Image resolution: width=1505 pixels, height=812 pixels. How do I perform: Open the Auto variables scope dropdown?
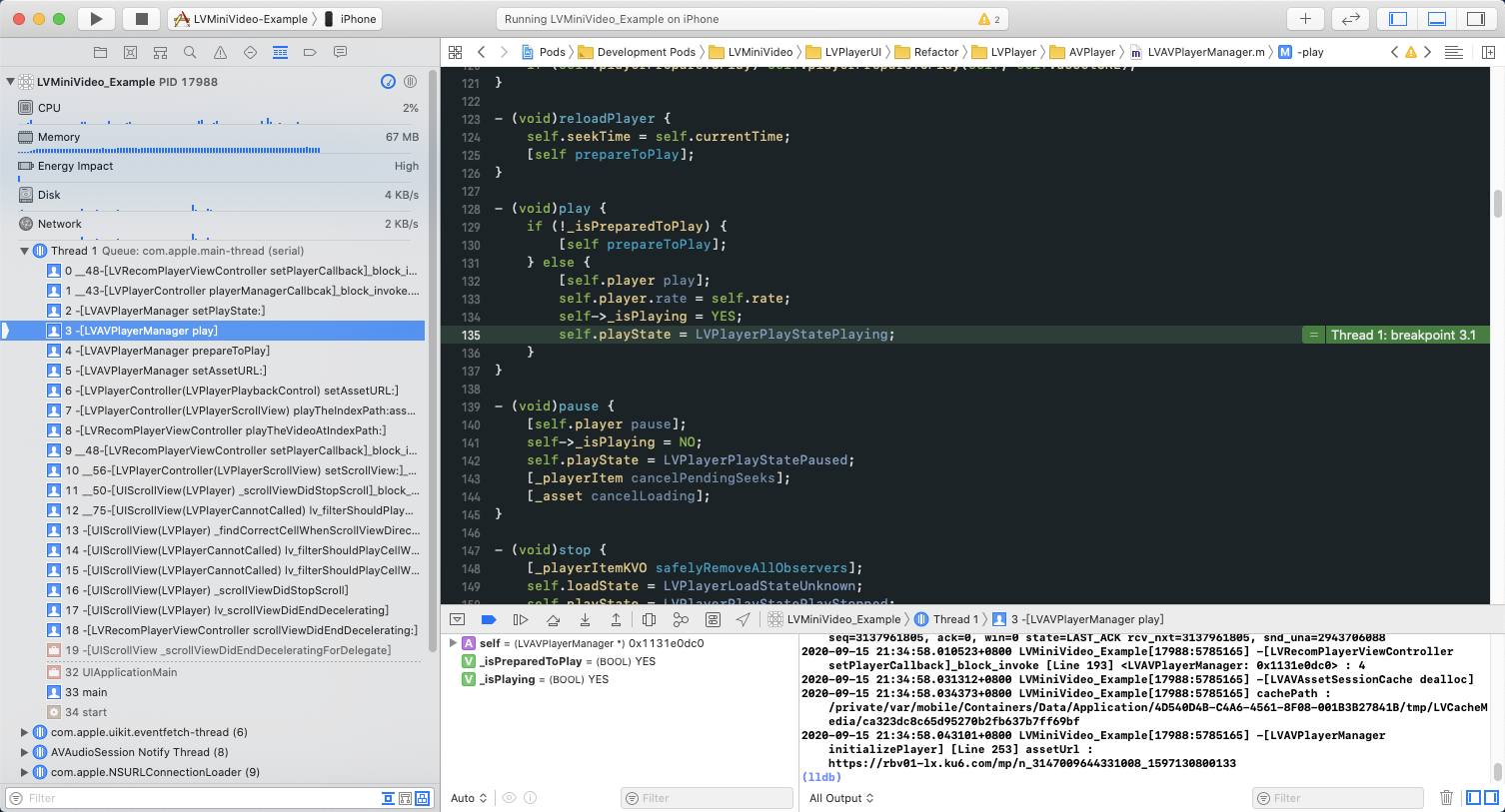tap(466, 797)
